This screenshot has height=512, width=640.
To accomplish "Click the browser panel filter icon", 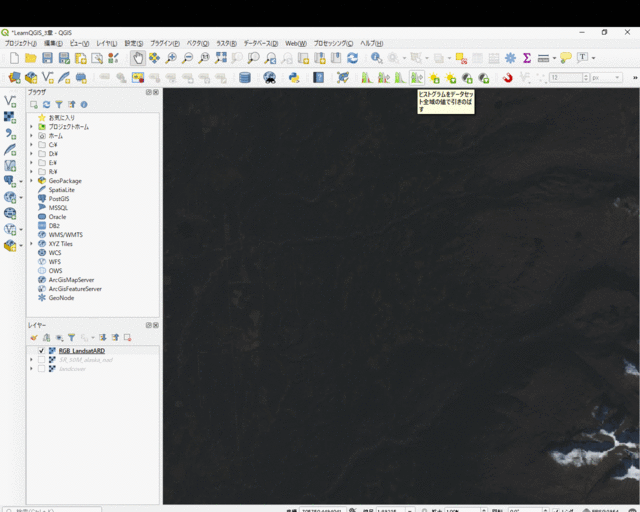I will pyautogui.click(x=59, y=104).
